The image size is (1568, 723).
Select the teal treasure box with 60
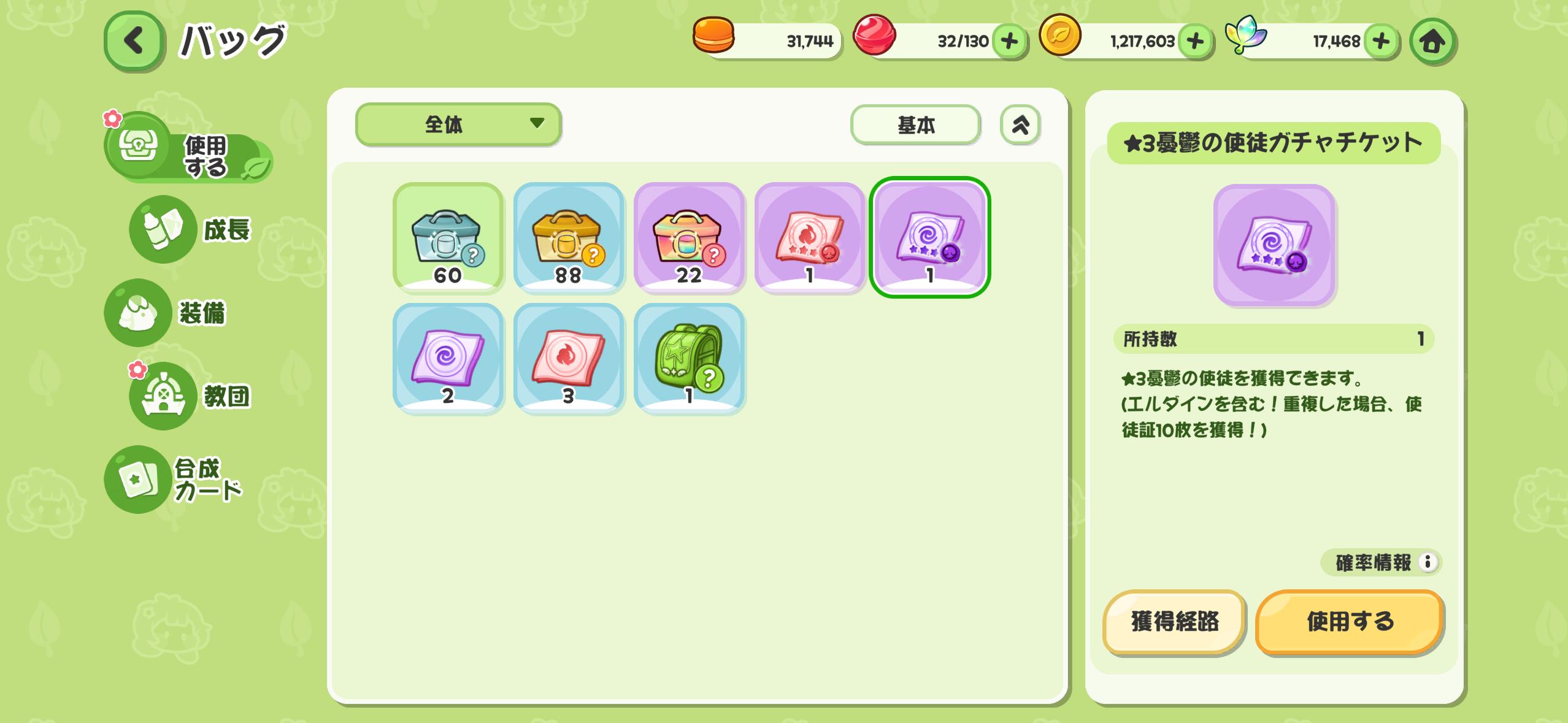448,237
